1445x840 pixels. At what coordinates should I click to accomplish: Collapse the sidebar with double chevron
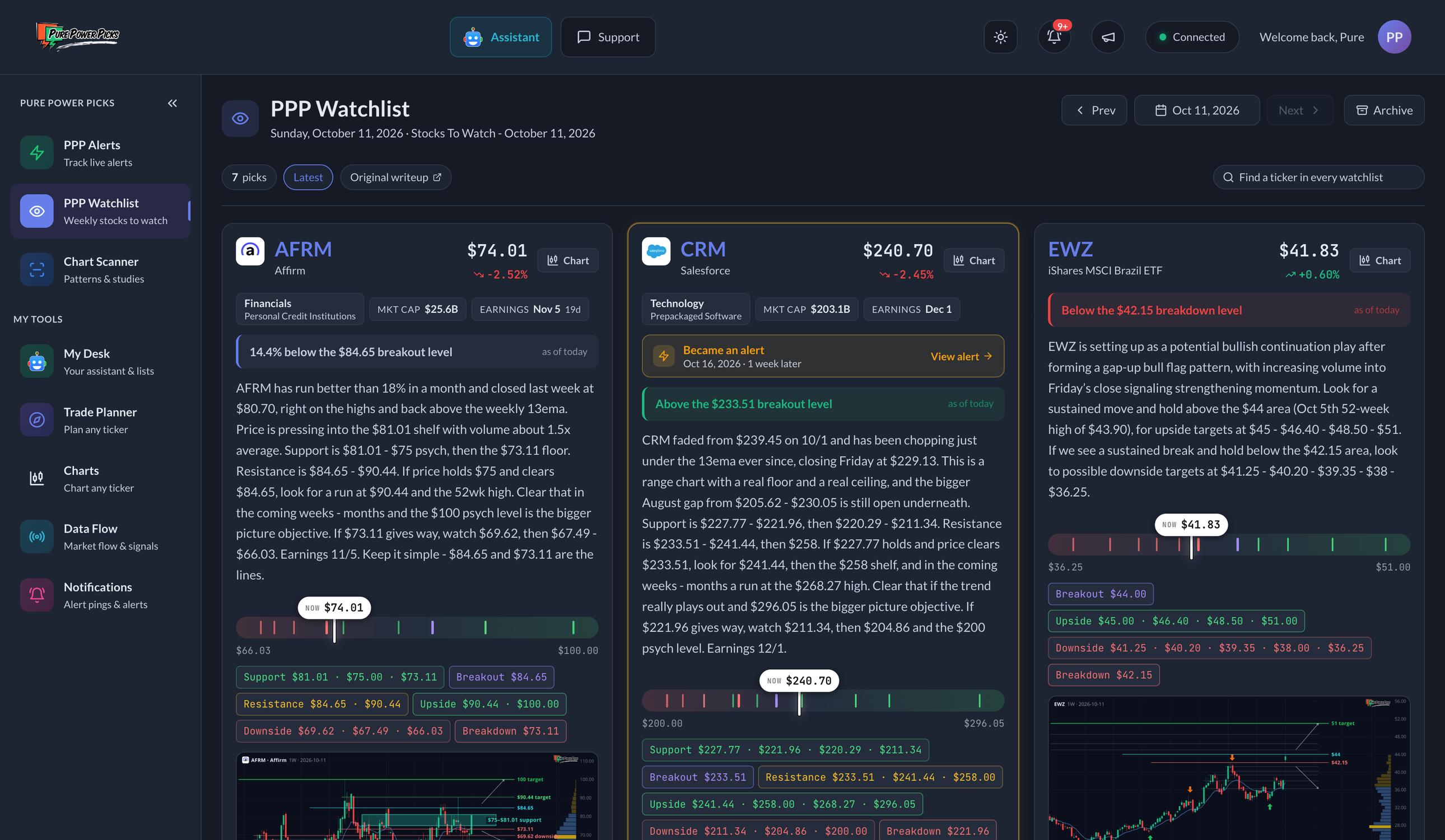tap(172, 103)
